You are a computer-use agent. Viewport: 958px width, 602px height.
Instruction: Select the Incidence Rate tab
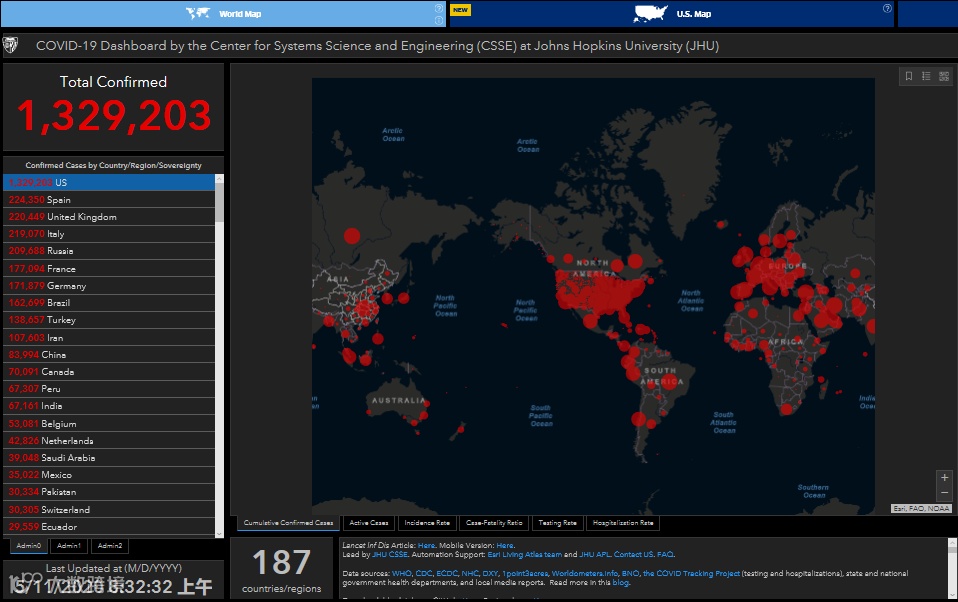click(x=427, y=523)
